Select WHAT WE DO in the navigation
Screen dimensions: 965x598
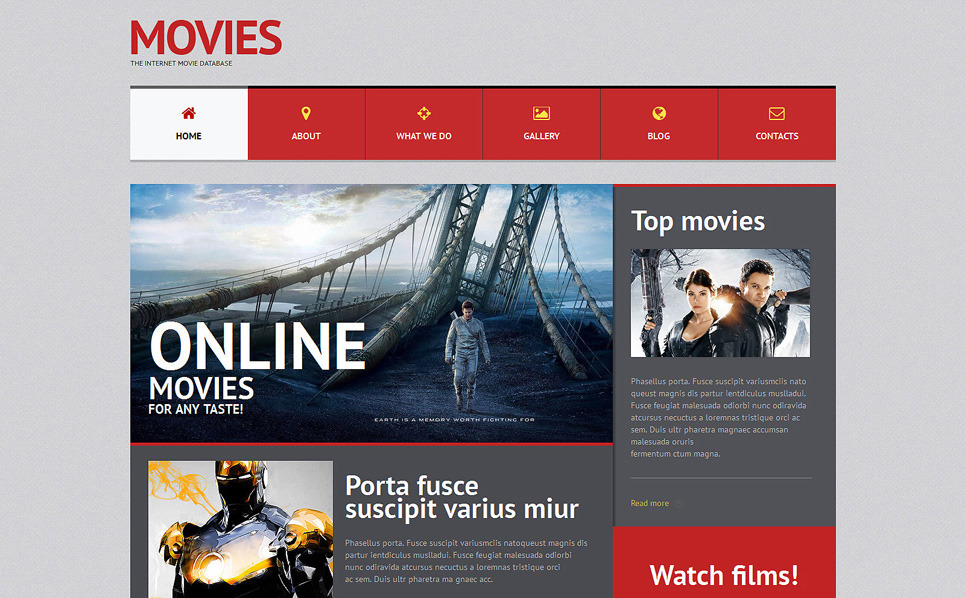tap(423, 136)
